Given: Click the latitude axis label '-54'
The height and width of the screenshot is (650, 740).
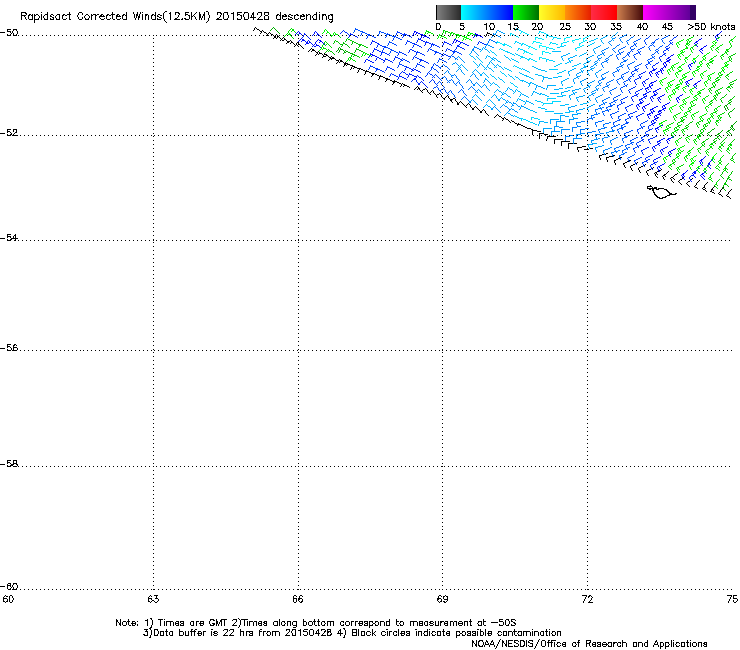Looking at the screenshot, I should pos(9,238).
